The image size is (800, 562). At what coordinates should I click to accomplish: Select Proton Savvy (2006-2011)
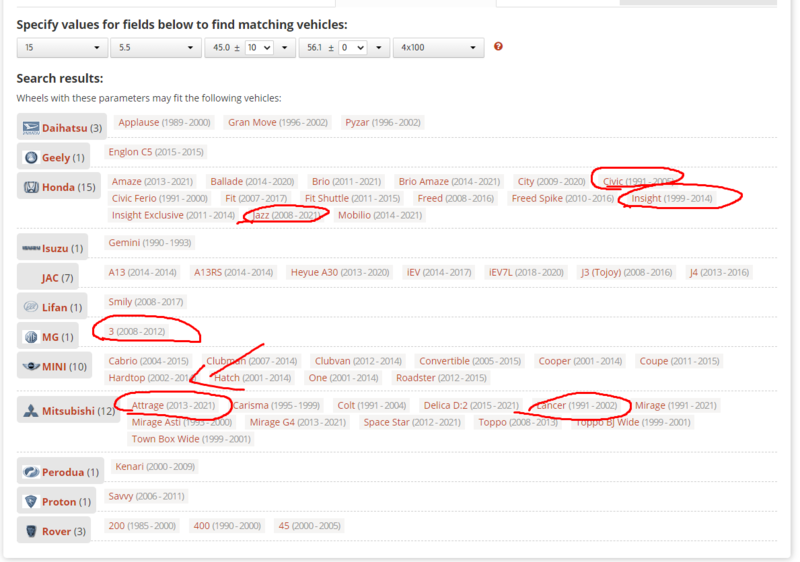pos(146,496)
